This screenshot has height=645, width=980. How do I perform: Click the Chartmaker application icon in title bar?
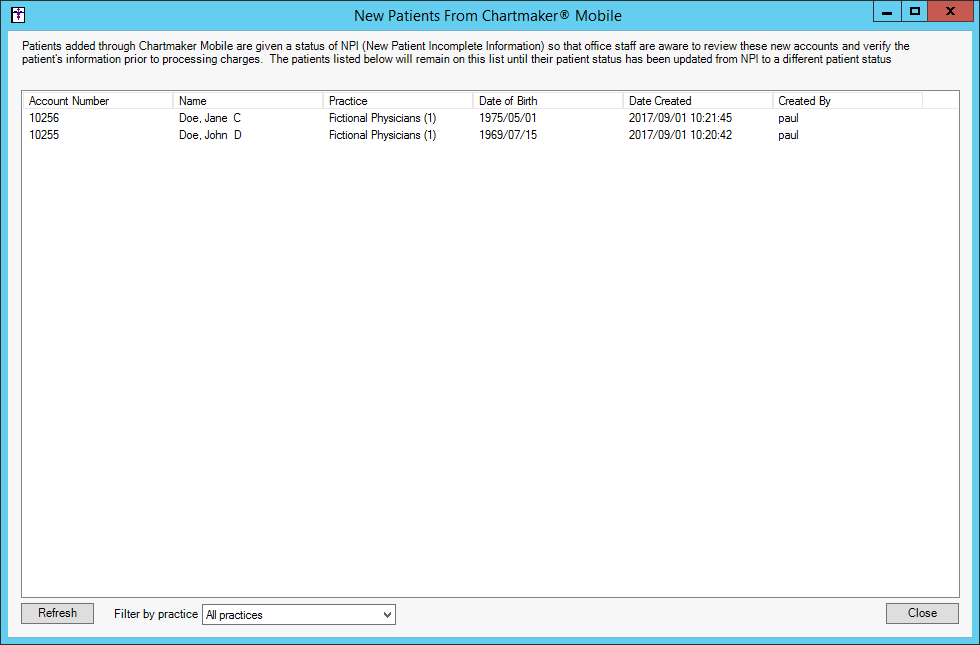tap(18, 15)
